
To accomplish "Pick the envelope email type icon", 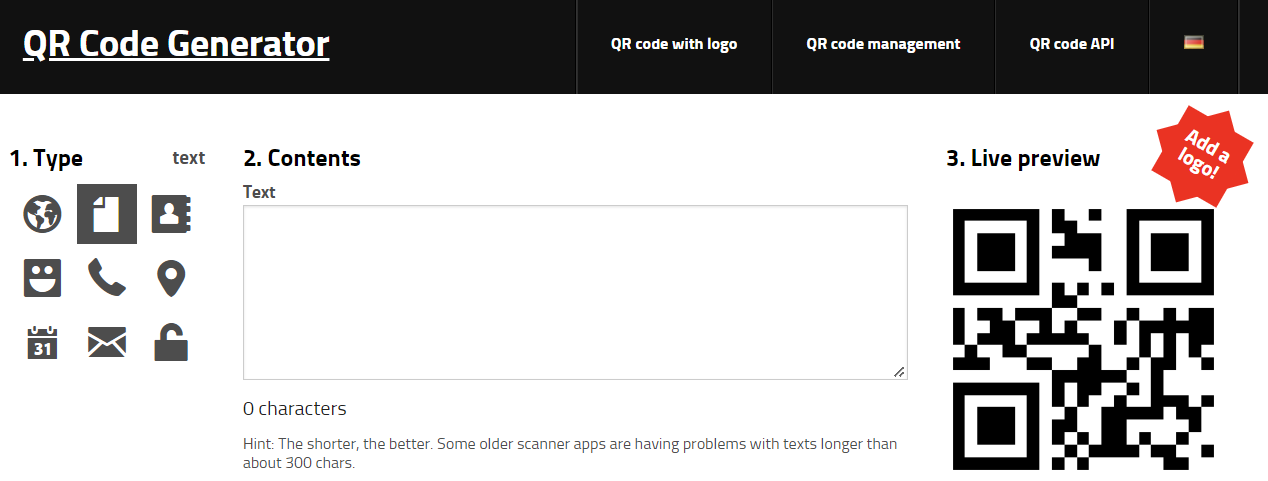I will [107, 342].
